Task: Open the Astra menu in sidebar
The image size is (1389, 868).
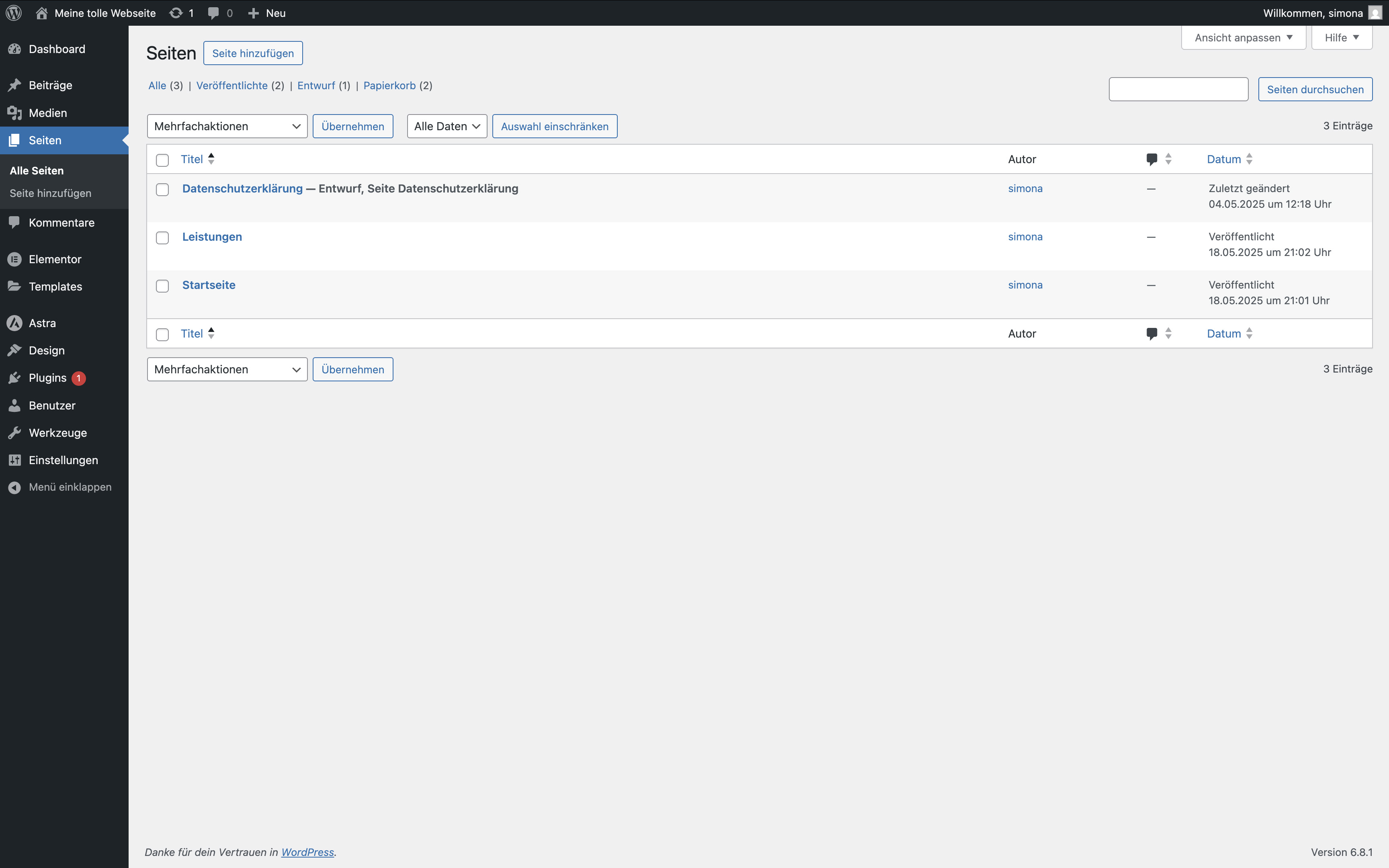Action: pyautogui.click(x=42, y=323)
